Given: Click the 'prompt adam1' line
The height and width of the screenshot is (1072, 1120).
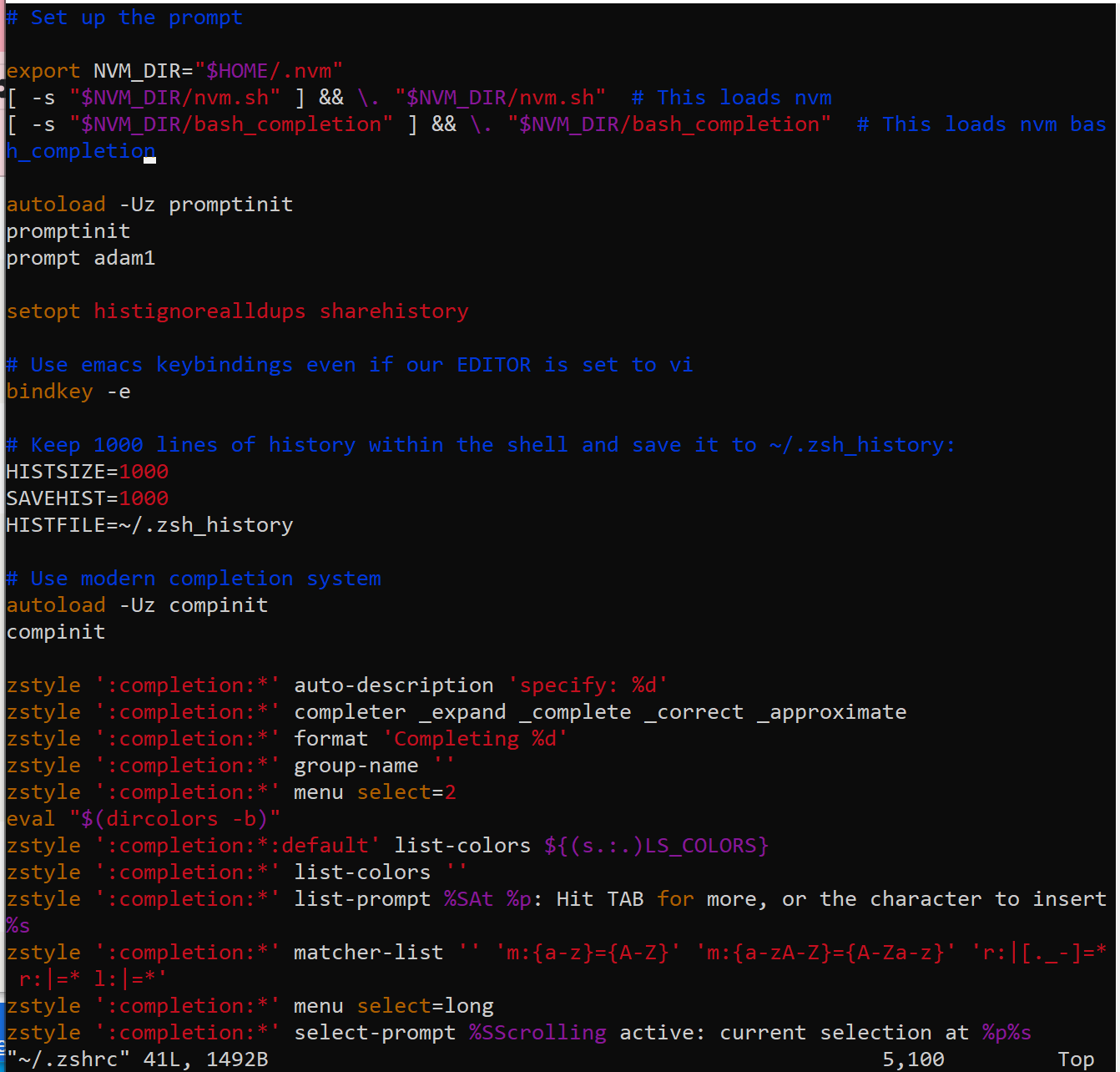Looking at the screenshot, I should 81,258.
